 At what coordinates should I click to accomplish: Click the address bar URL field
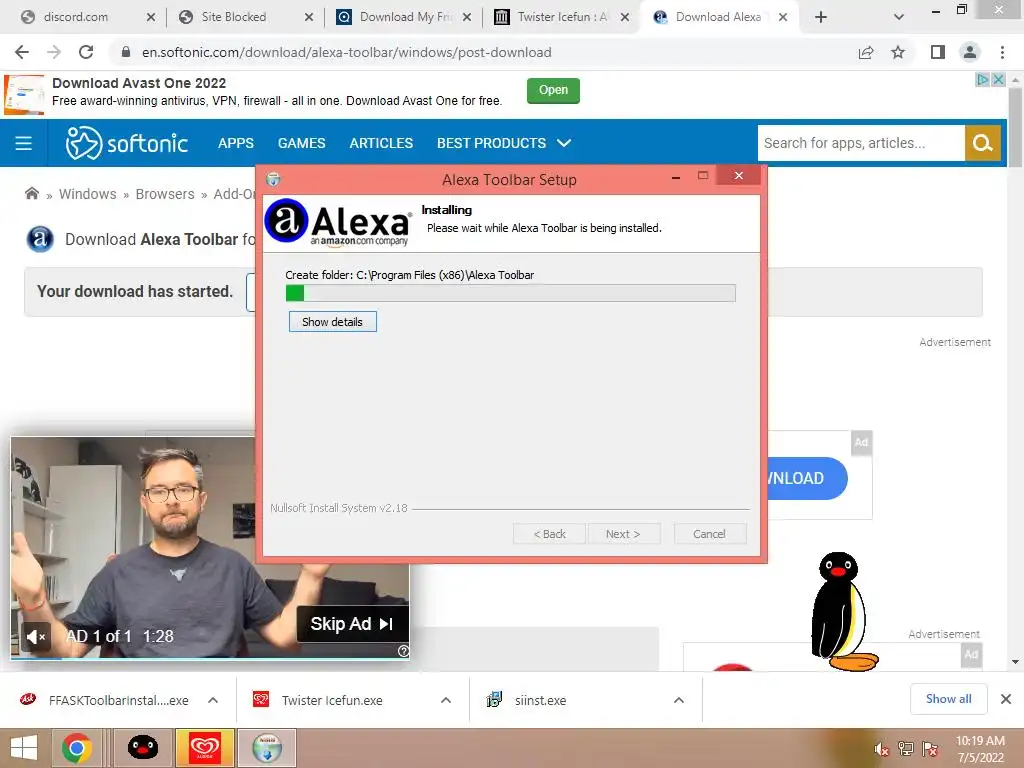483,52
